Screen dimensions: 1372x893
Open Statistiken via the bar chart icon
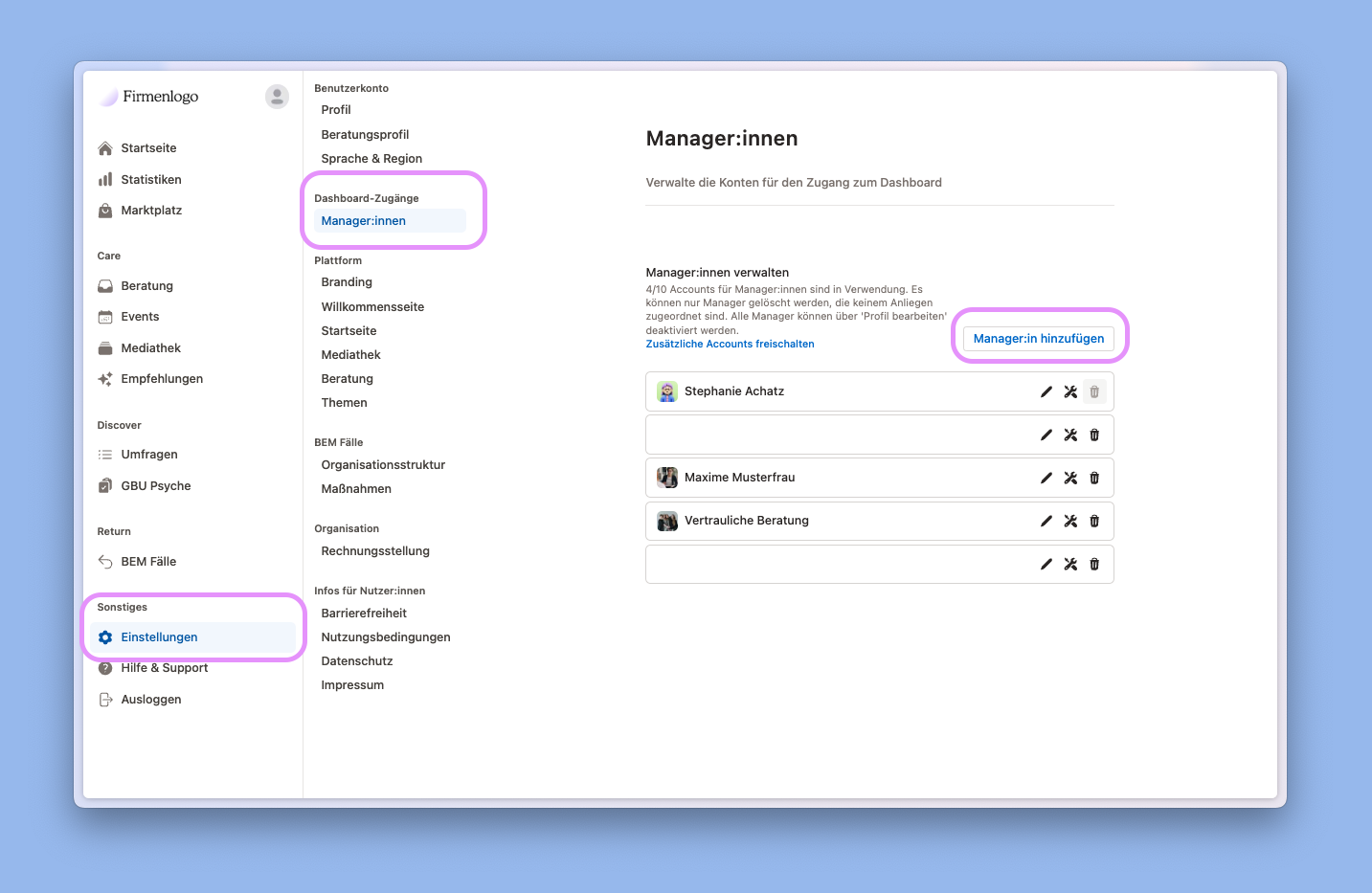point(105,179)
